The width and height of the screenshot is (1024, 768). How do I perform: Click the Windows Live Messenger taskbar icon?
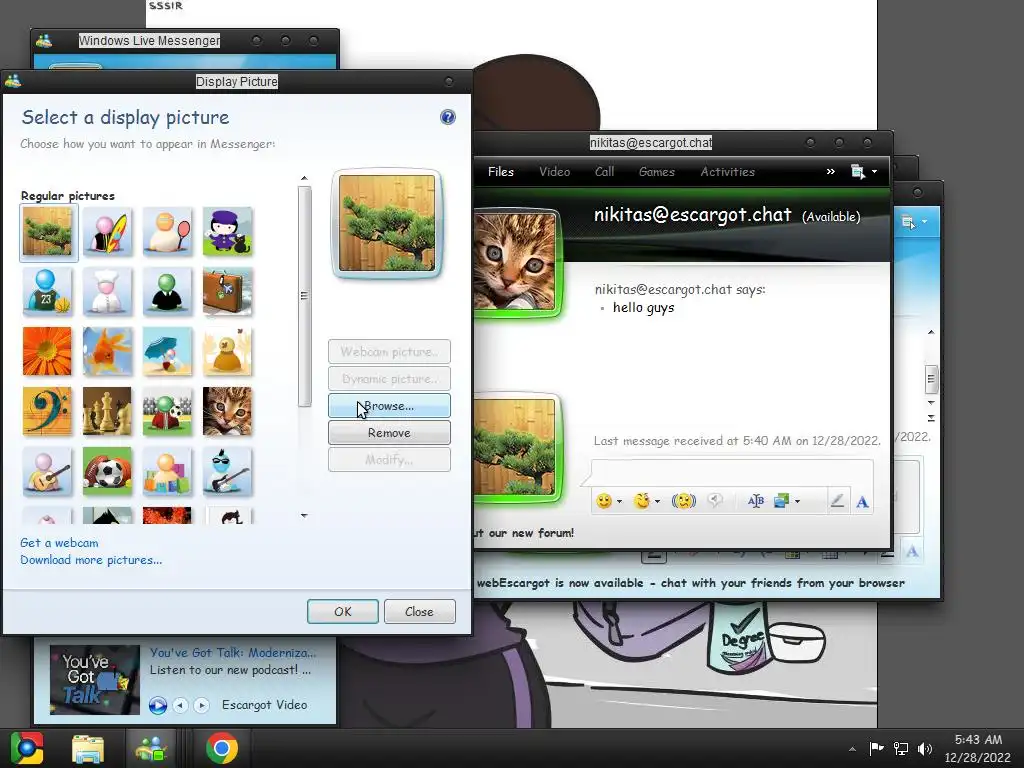[152, 748]
